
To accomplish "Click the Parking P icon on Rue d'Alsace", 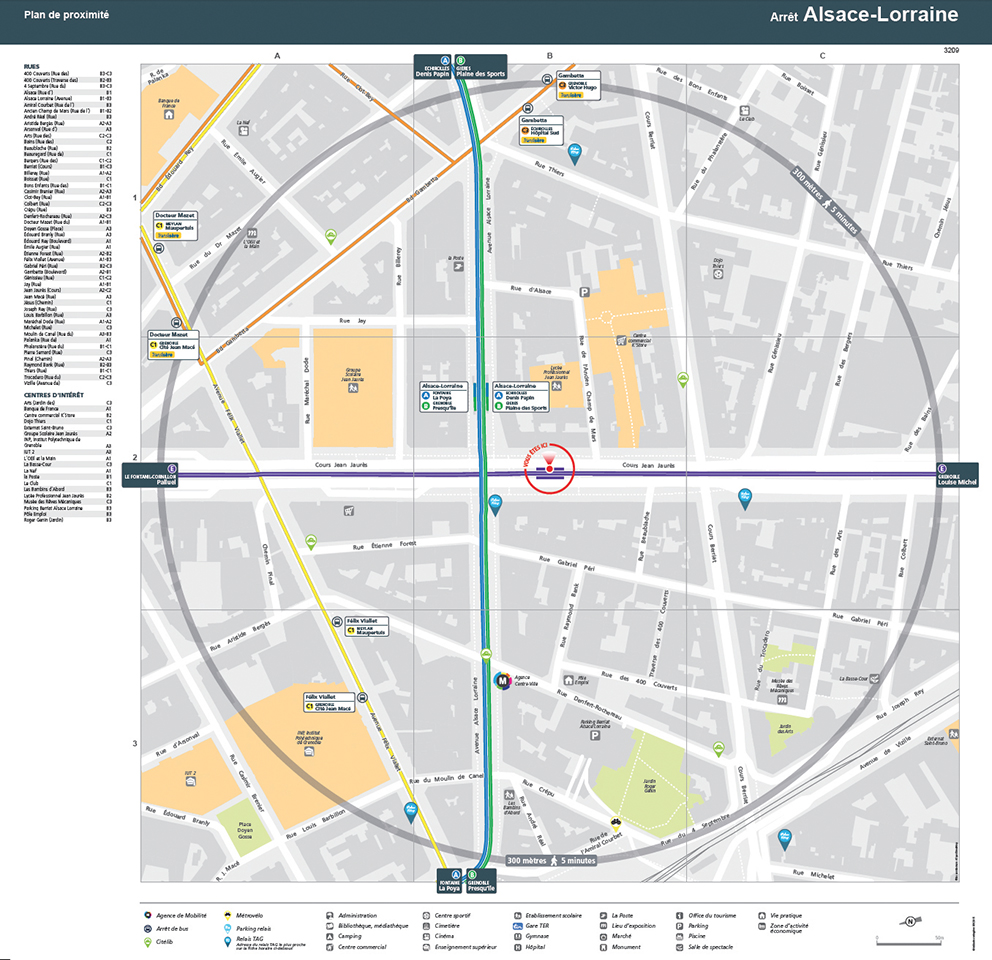I will 585,292.
